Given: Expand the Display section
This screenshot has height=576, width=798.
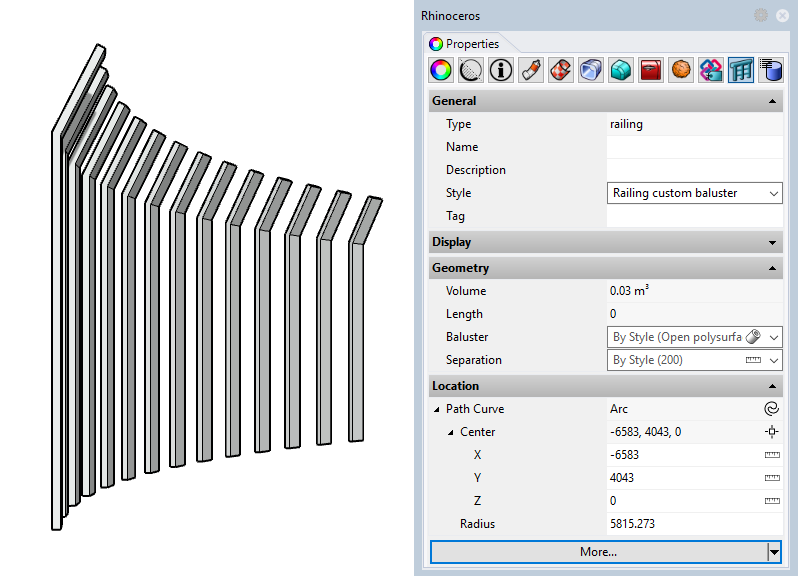Looking at the screenshot, I should pos(772,243).
